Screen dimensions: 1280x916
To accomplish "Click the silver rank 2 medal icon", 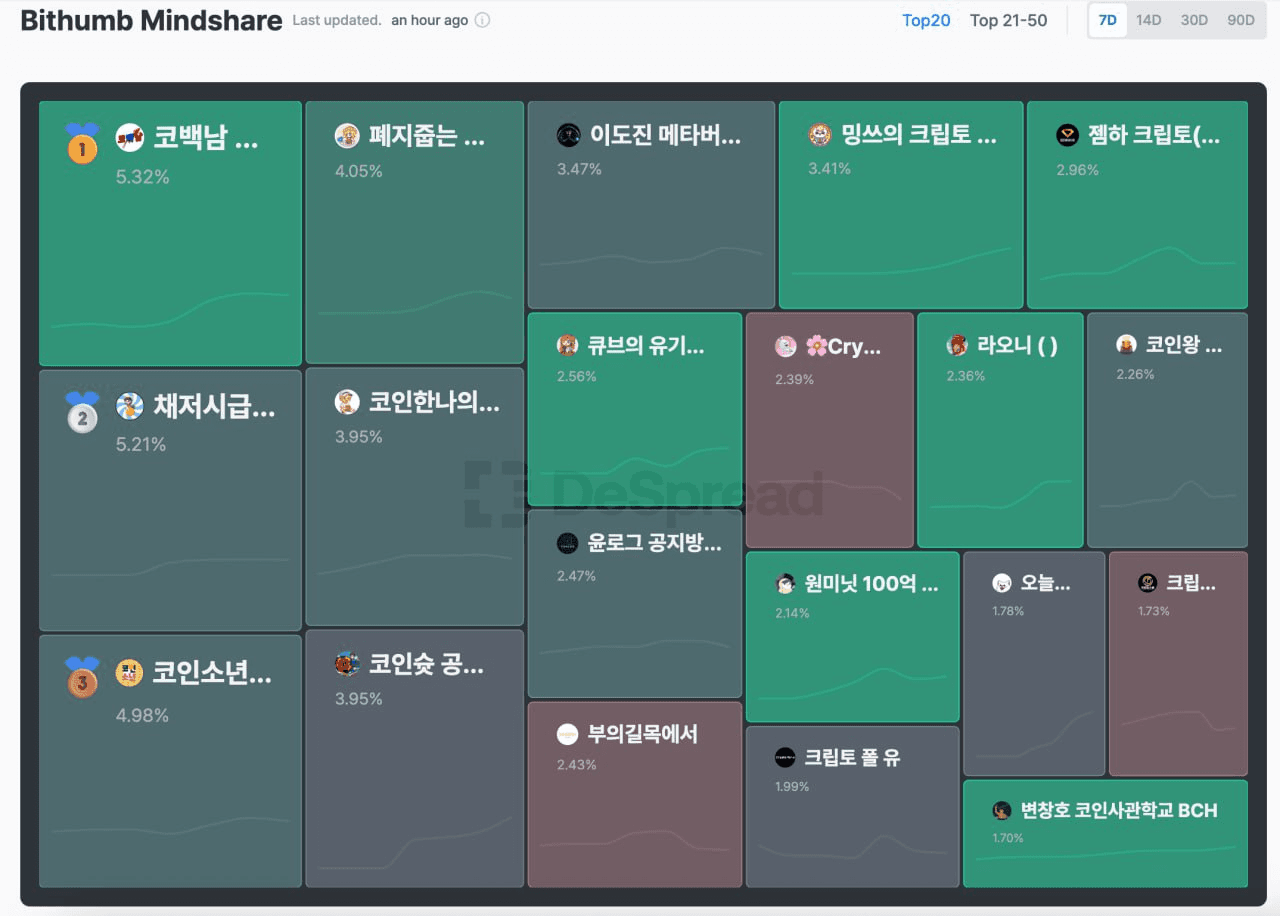I will (82, 412).
